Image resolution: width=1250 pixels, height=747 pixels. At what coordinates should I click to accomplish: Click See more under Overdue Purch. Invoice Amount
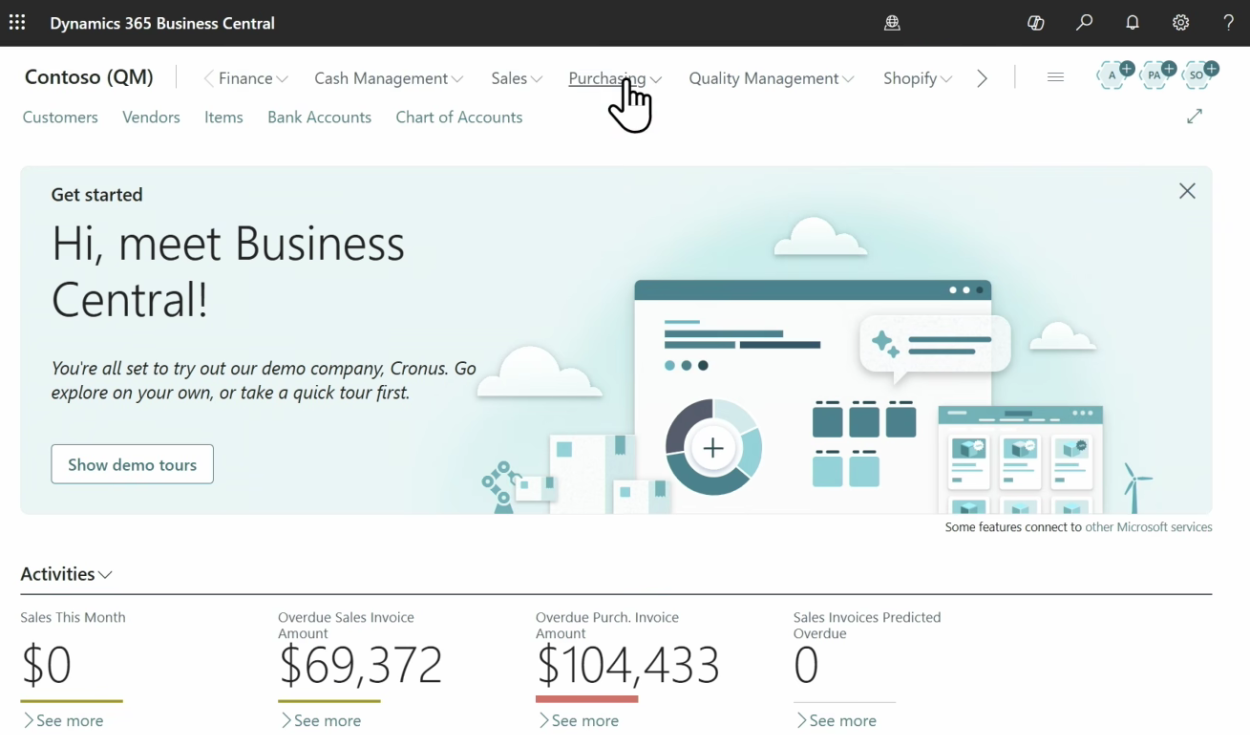click(x=578, y=720)
